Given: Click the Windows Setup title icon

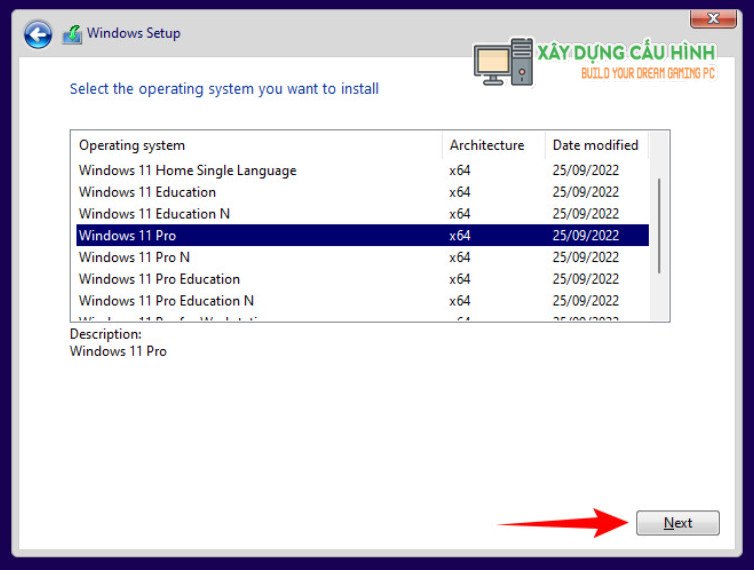Looking at the screenshot, I should [x=73, y=35].
